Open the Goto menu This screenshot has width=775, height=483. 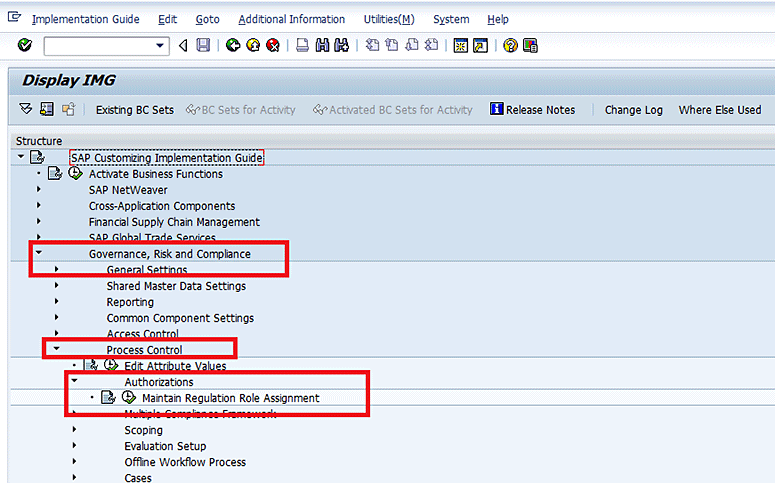(x=207, y=19)
